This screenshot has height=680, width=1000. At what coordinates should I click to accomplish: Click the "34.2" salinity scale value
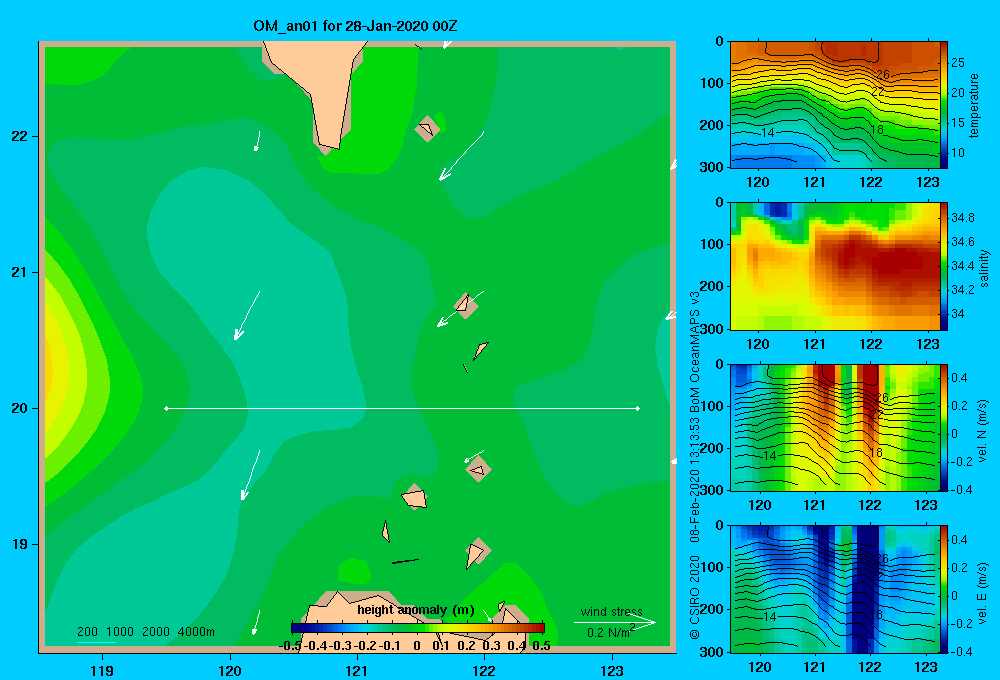[x=962, y=290]
